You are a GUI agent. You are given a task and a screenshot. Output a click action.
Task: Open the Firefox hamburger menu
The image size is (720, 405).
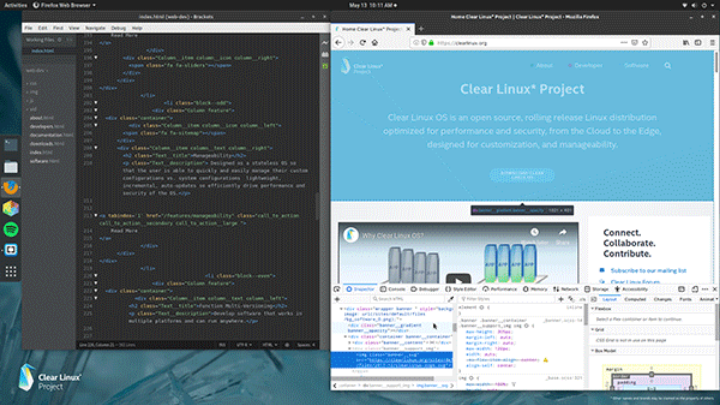[713, 43]
